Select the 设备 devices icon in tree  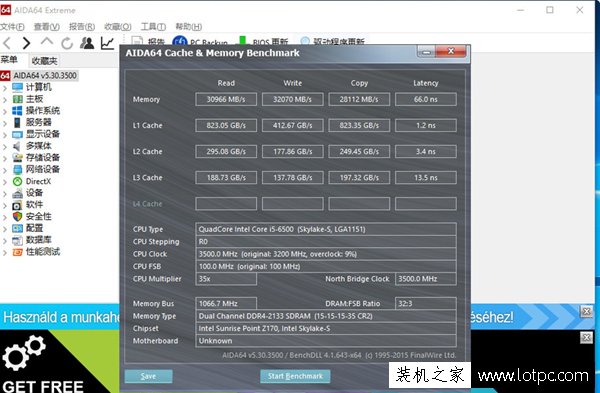coord(18,193)
